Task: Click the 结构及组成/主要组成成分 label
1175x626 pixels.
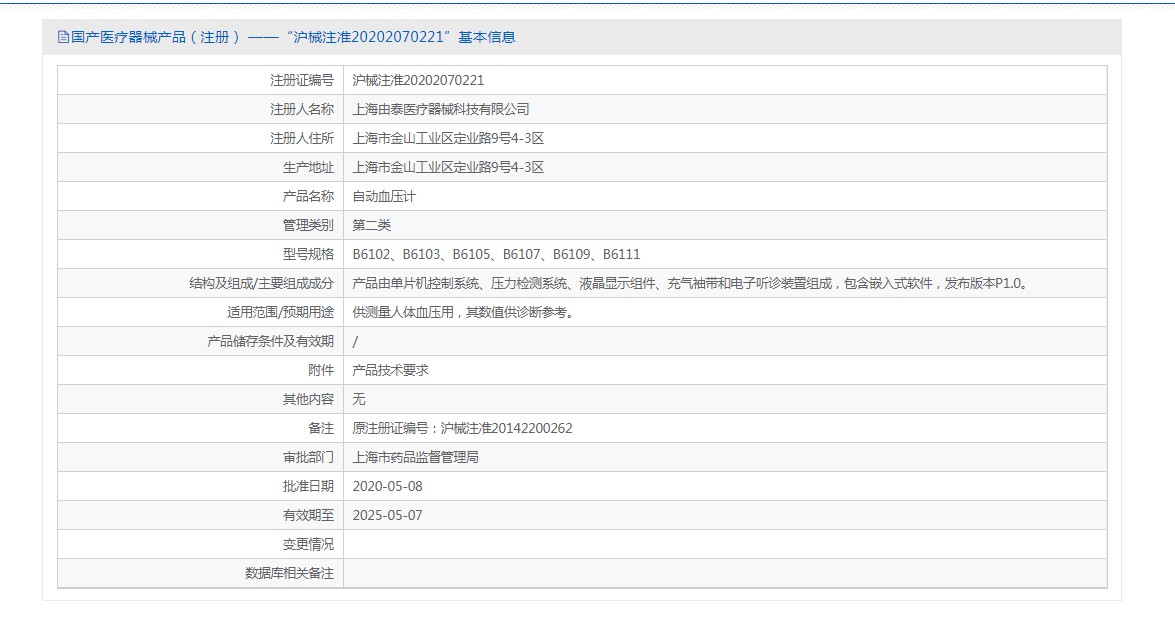Action: coord(262,283)
